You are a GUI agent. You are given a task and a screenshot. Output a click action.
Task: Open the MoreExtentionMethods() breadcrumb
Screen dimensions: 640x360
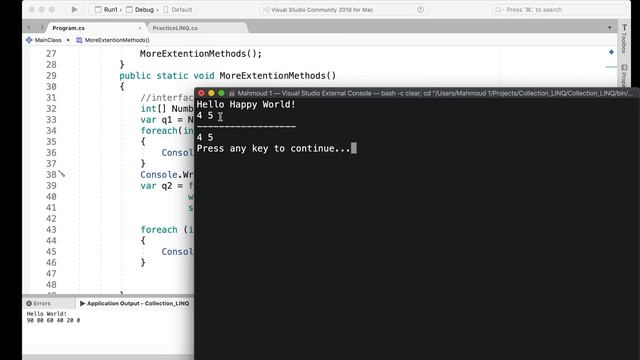click(x=113, y=40)
